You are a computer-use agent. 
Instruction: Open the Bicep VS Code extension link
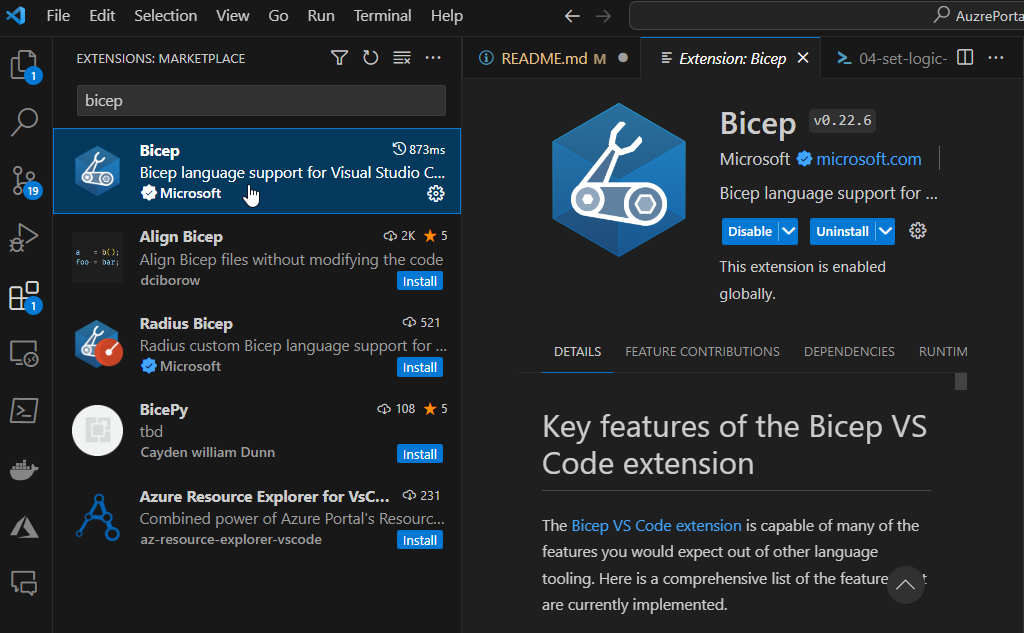coord(656,525)
